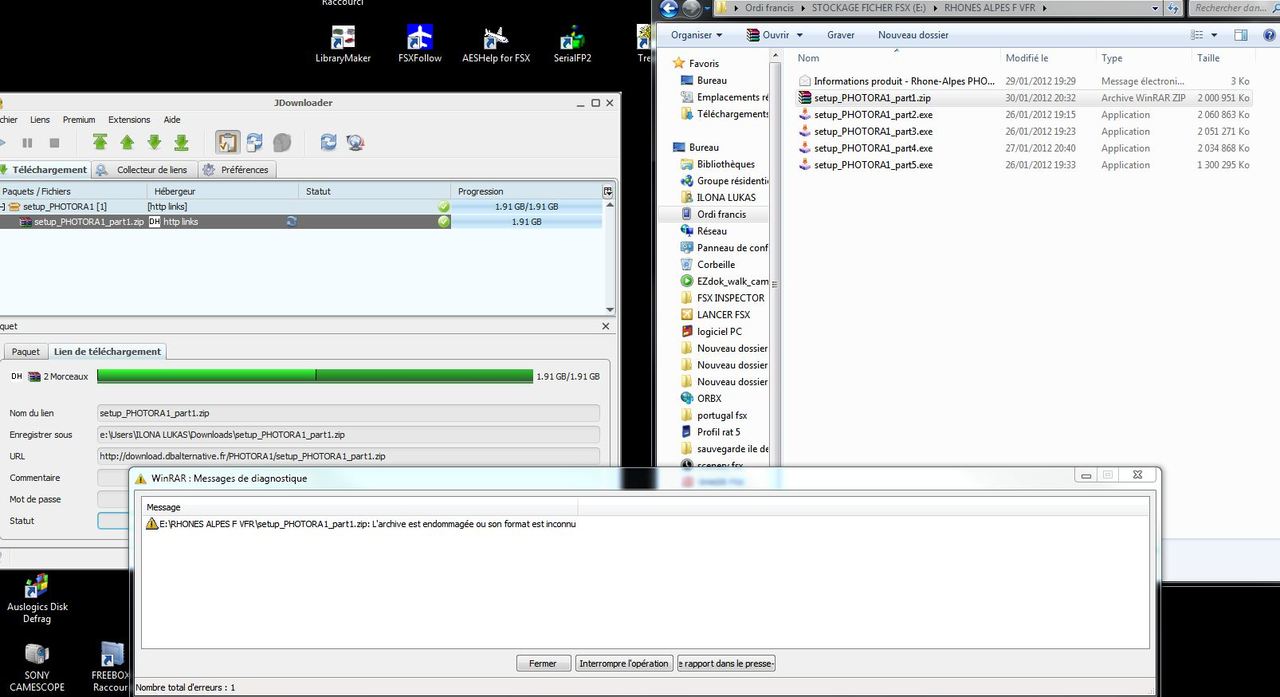The height and width of the screenshot is (697, 1280).
Task: Change view with the Explorer view icon
Action: coord(1198,35)
